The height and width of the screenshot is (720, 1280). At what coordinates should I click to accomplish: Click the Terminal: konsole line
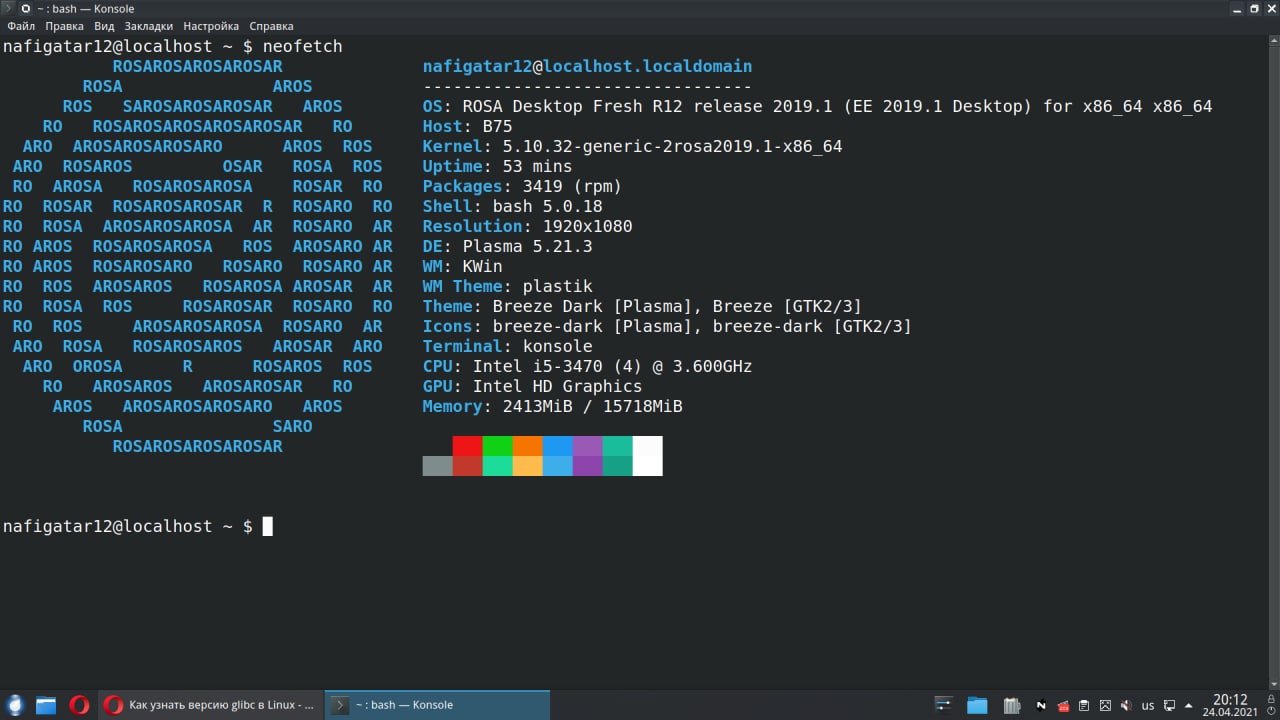point(507,346)
